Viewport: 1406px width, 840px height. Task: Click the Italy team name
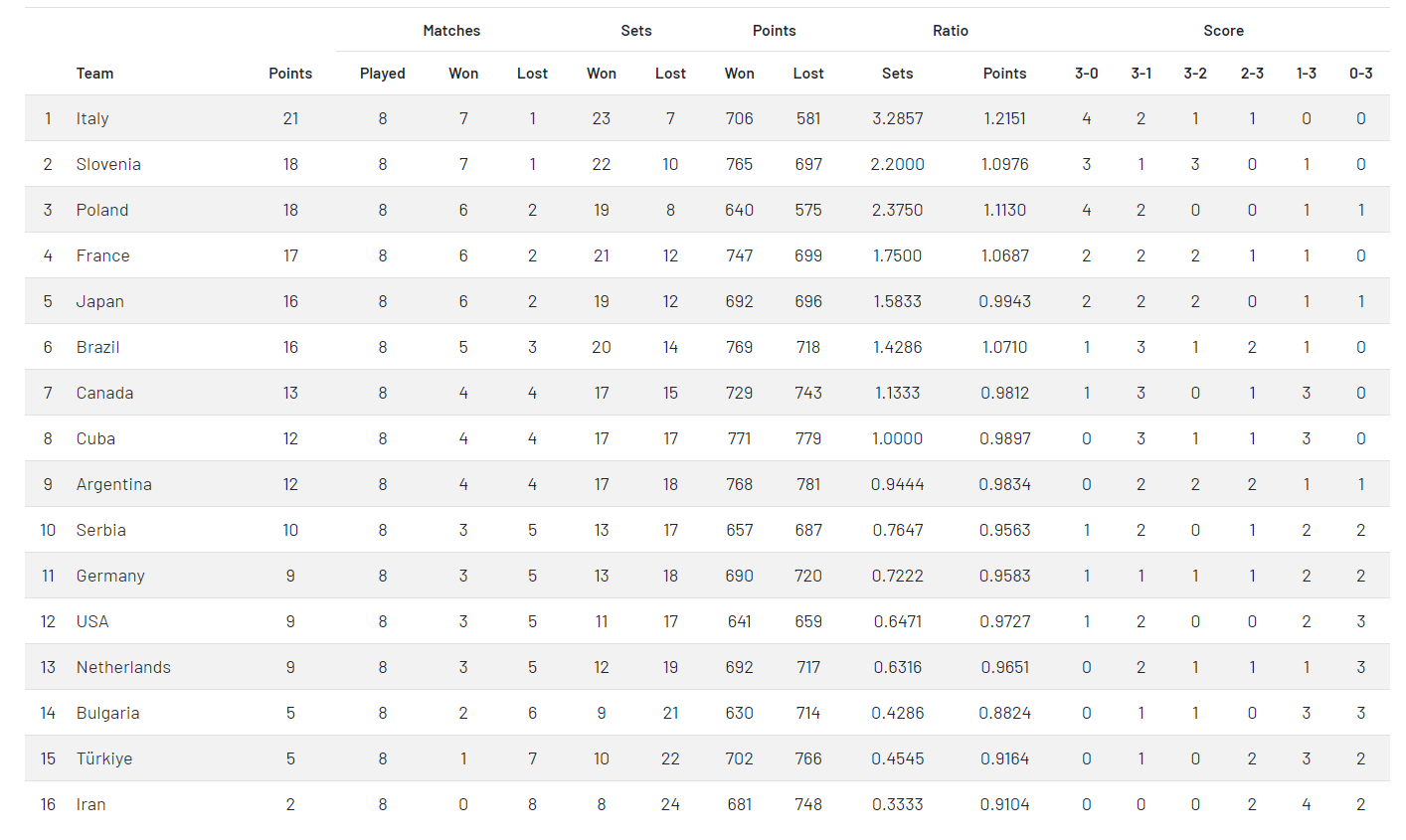[92, 118]
